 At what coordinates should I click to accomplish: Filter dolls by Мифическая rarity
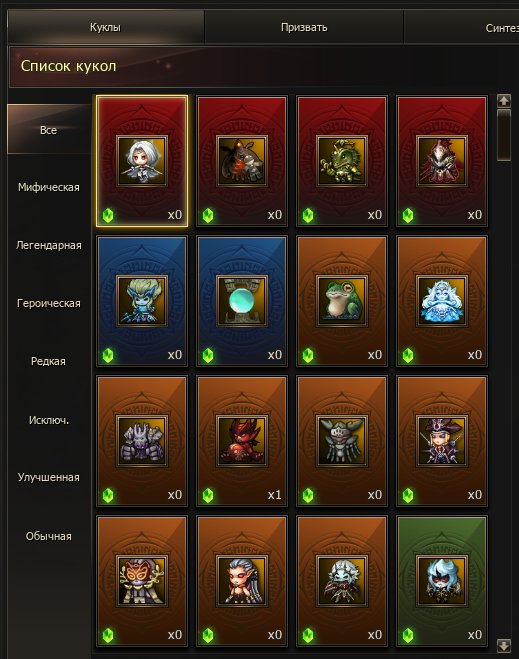tap(49, 187)
